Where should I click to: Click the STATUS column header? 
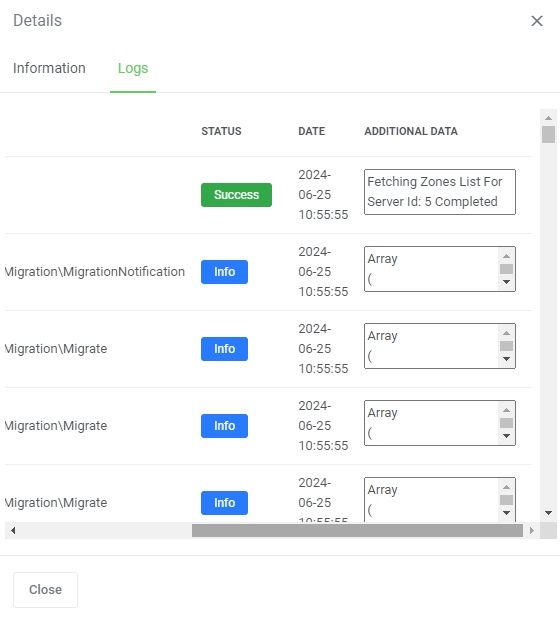(221, 131)
